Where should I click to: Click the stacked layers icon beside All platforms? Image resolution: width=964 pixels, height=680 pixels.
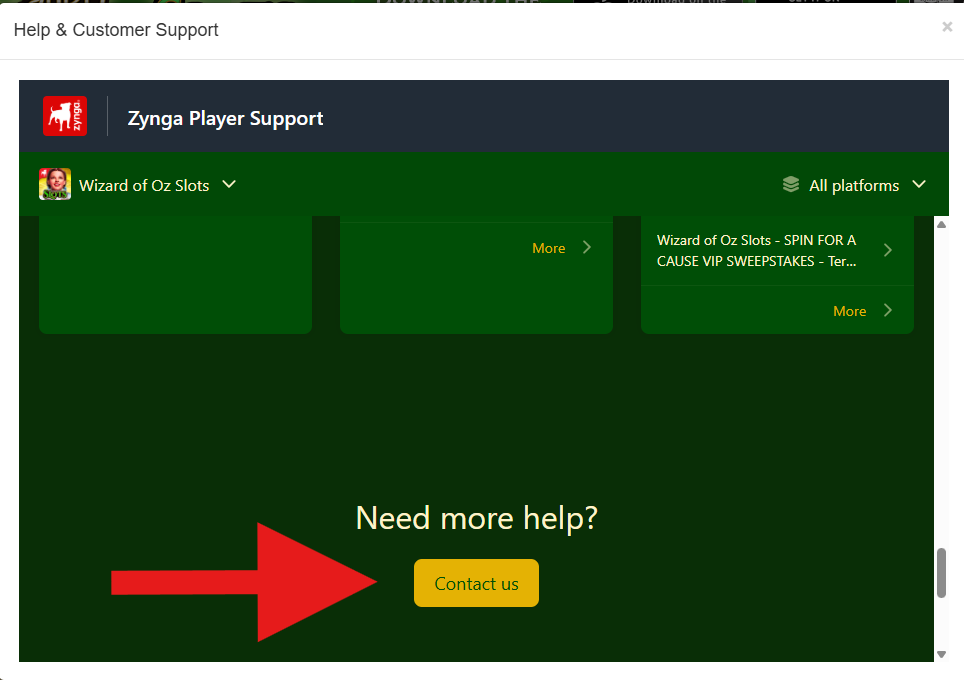point(791,185)
